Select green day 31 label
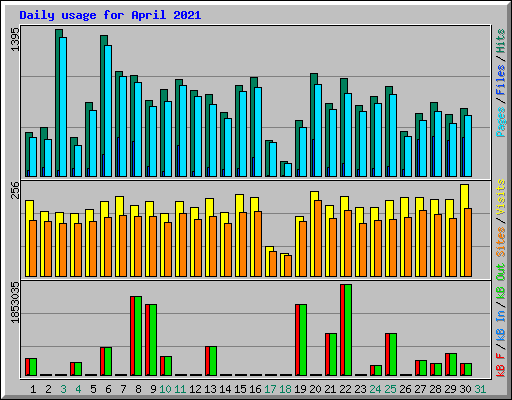The height and width of the screenshot is (400, 512). [x=480, y=389]
